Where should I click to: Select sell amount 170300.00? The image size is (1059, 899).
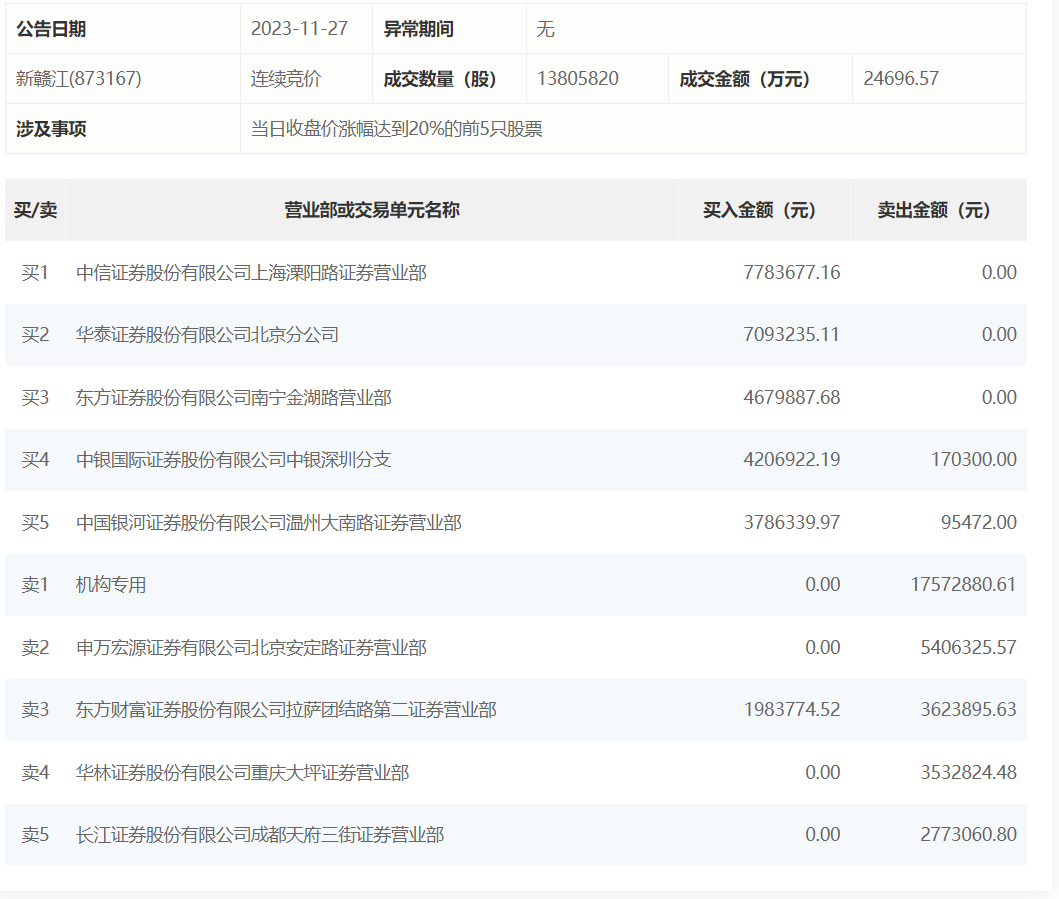[973, 459]
